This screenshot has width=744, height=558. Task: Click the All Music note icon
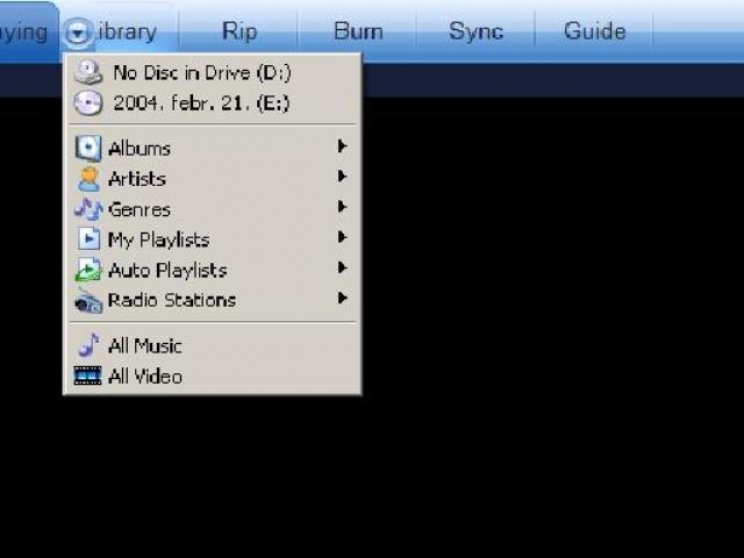[89, 345]
